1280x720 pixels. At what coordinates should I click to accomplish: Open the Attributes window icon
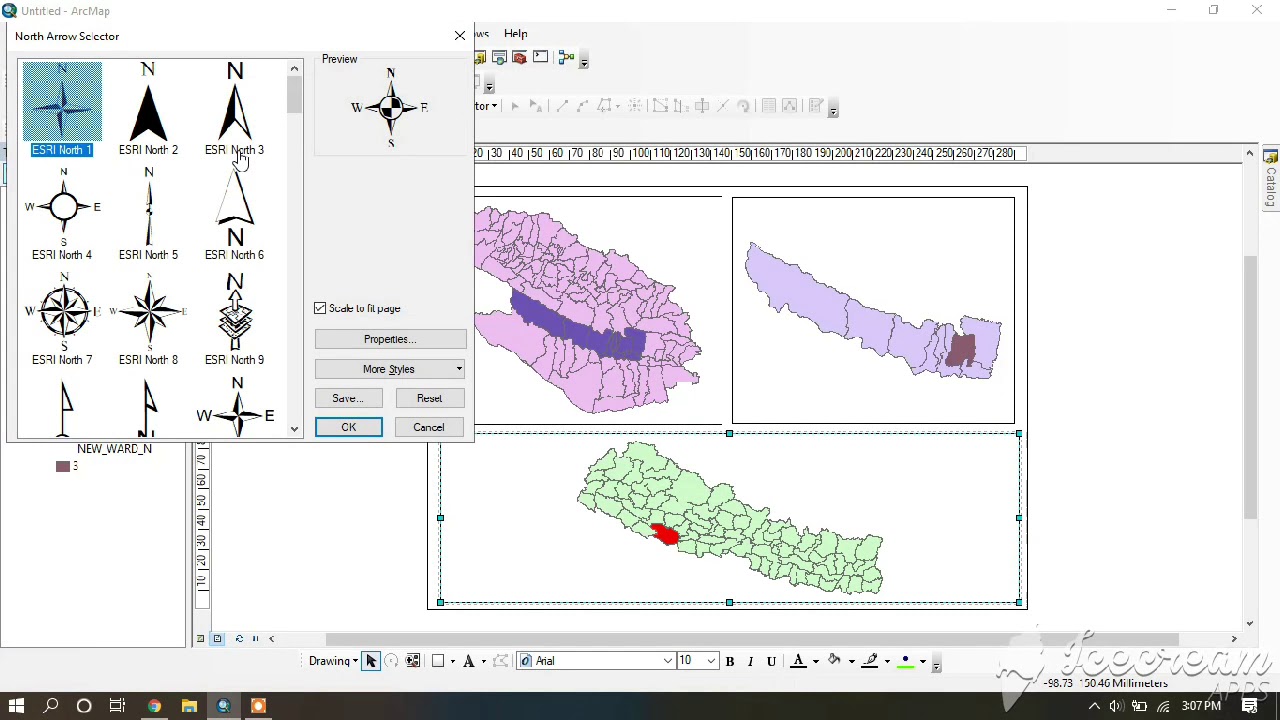click(768, 106)
